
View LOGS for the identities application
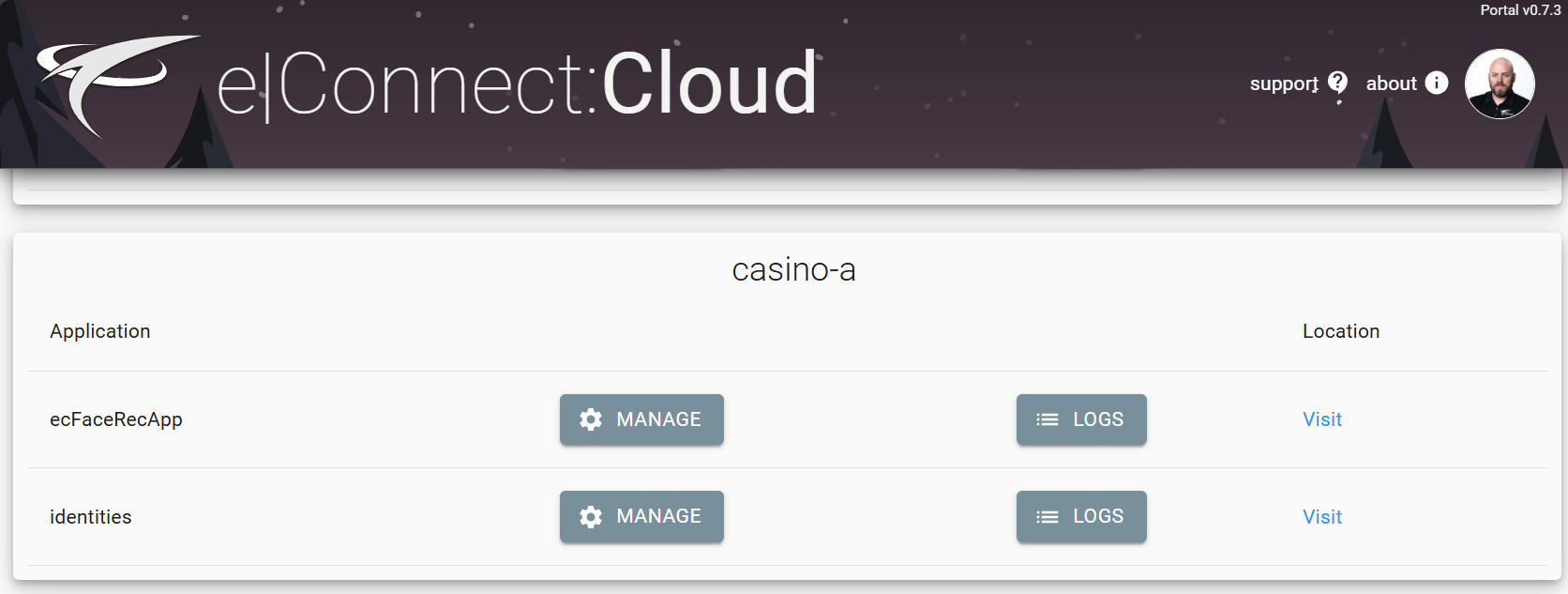click(x=1080, y=516)
